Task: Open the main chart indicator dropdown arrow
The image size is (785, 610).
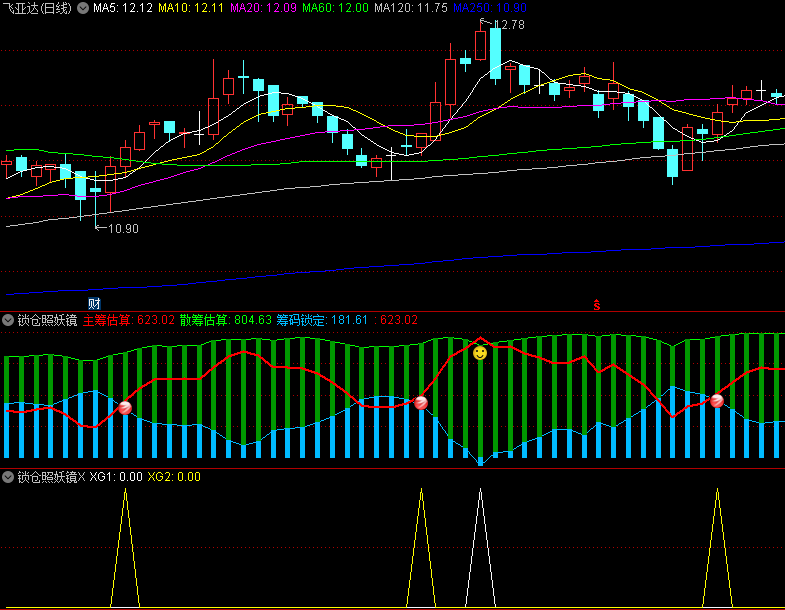Action: 83,8
